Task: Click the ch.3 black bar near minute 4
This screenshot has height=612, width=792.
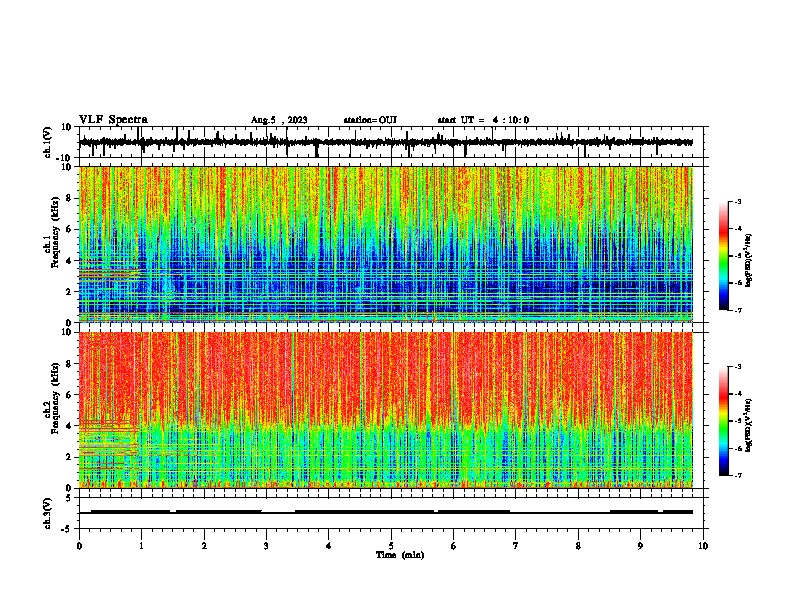Action: pyautogui.click(x=364, y=512)
